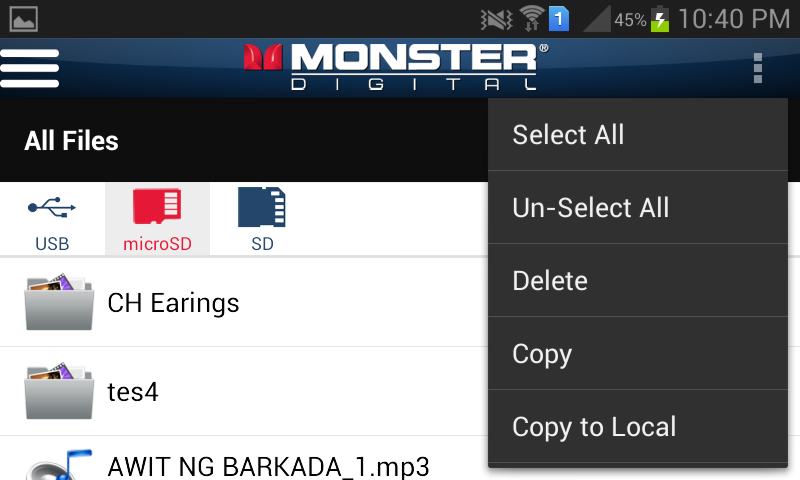800x480 pixels.
Task: Choose Copy from the overflow menu
Action: [x=638, y=353]
